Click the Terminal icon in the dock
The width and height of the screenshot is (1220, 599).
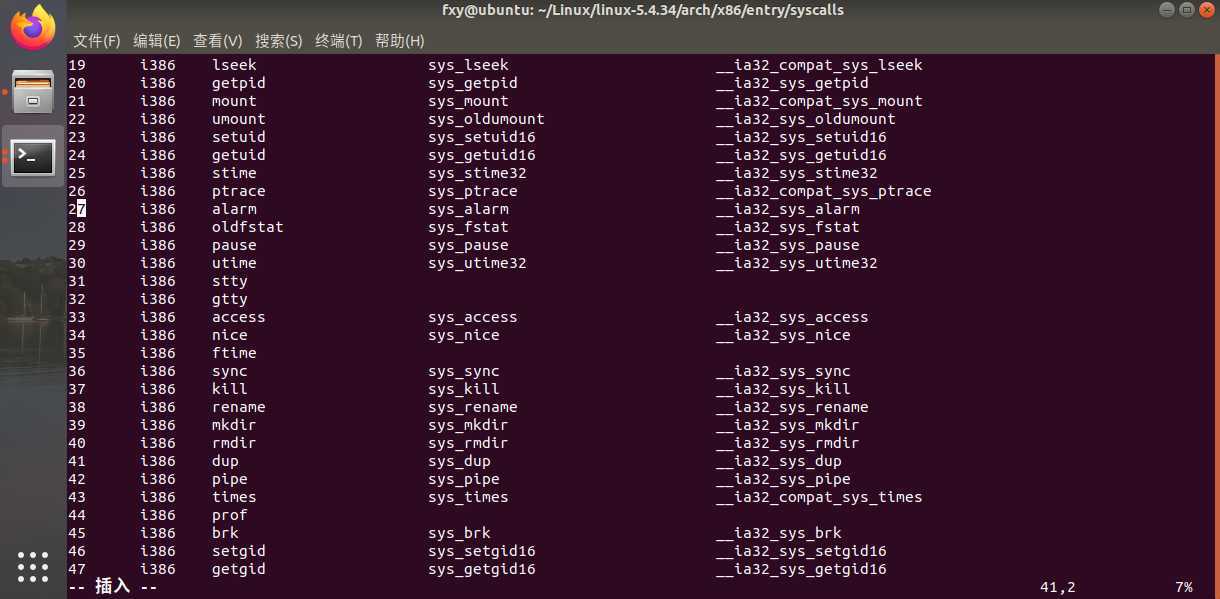click(33, 156)
